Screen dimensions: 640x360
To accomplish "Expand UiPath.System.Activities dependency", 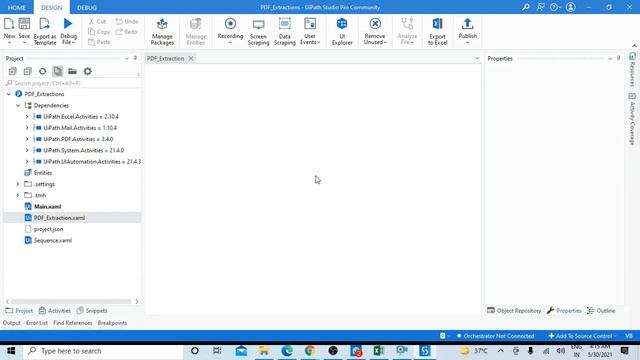I will click(27, 150).
